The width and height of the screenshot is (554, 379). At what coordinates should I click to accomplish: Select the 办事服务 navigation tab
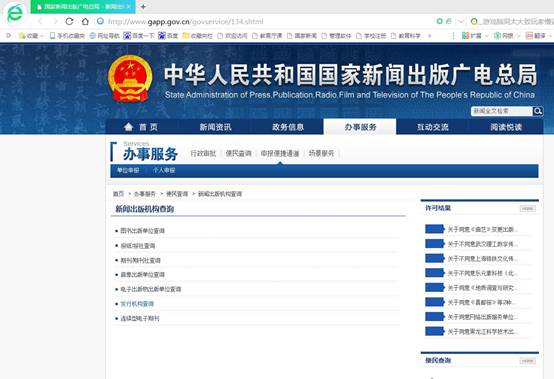pos(360,127)
